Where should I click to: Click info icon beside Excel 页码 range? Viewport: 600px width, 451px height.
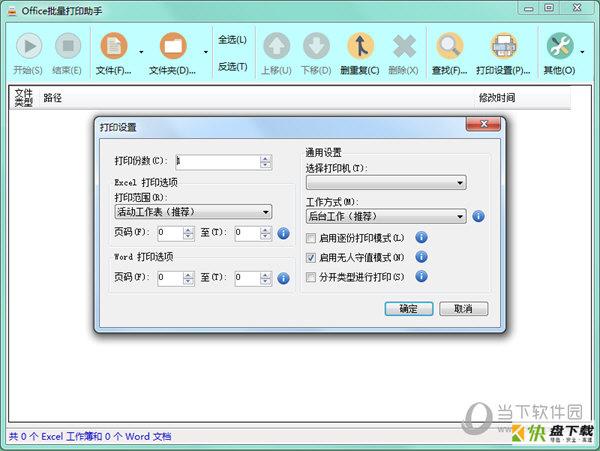pyautogui.click(x=283, y=233)
